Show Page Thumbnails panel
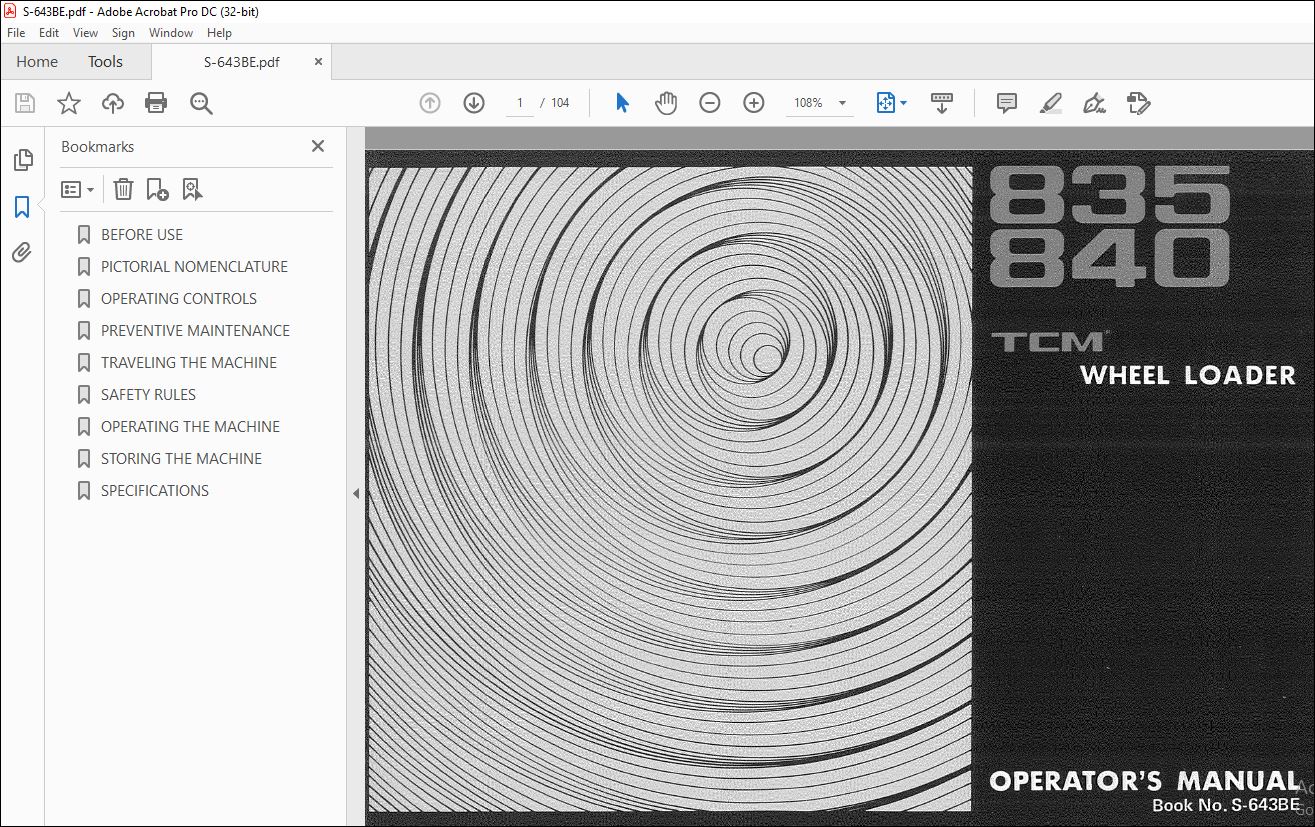Screen dimensions: 1315x827 coord(22,160)
